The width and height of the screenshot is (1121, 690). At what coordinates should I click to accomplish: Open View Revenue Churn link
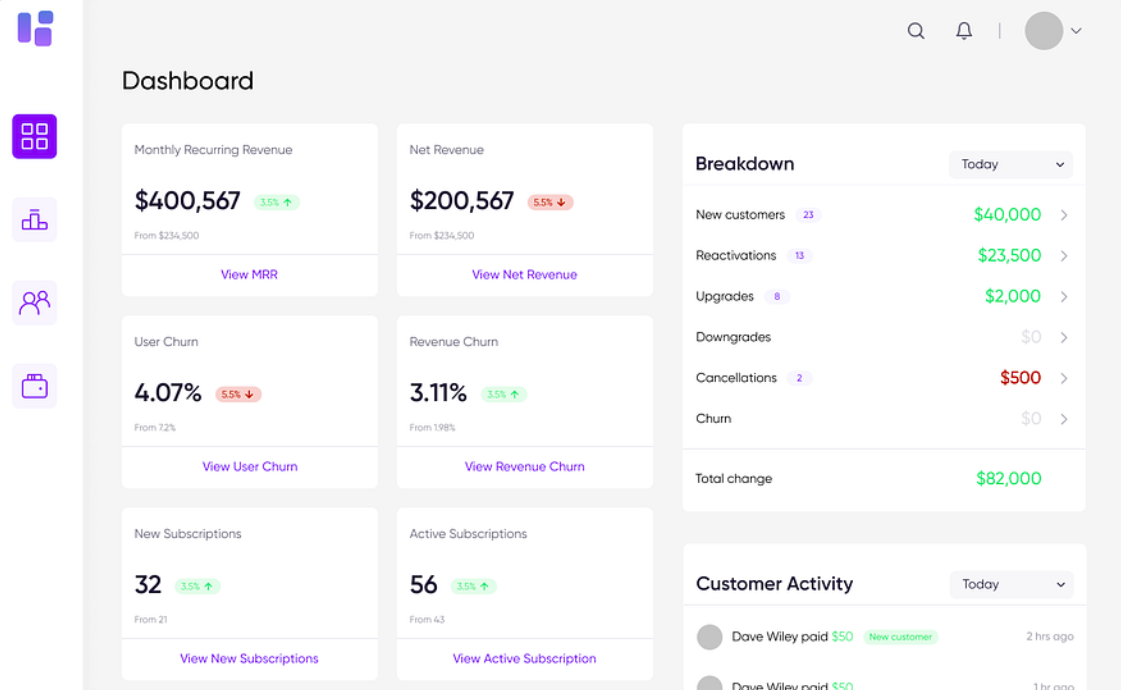pos(524,466)
